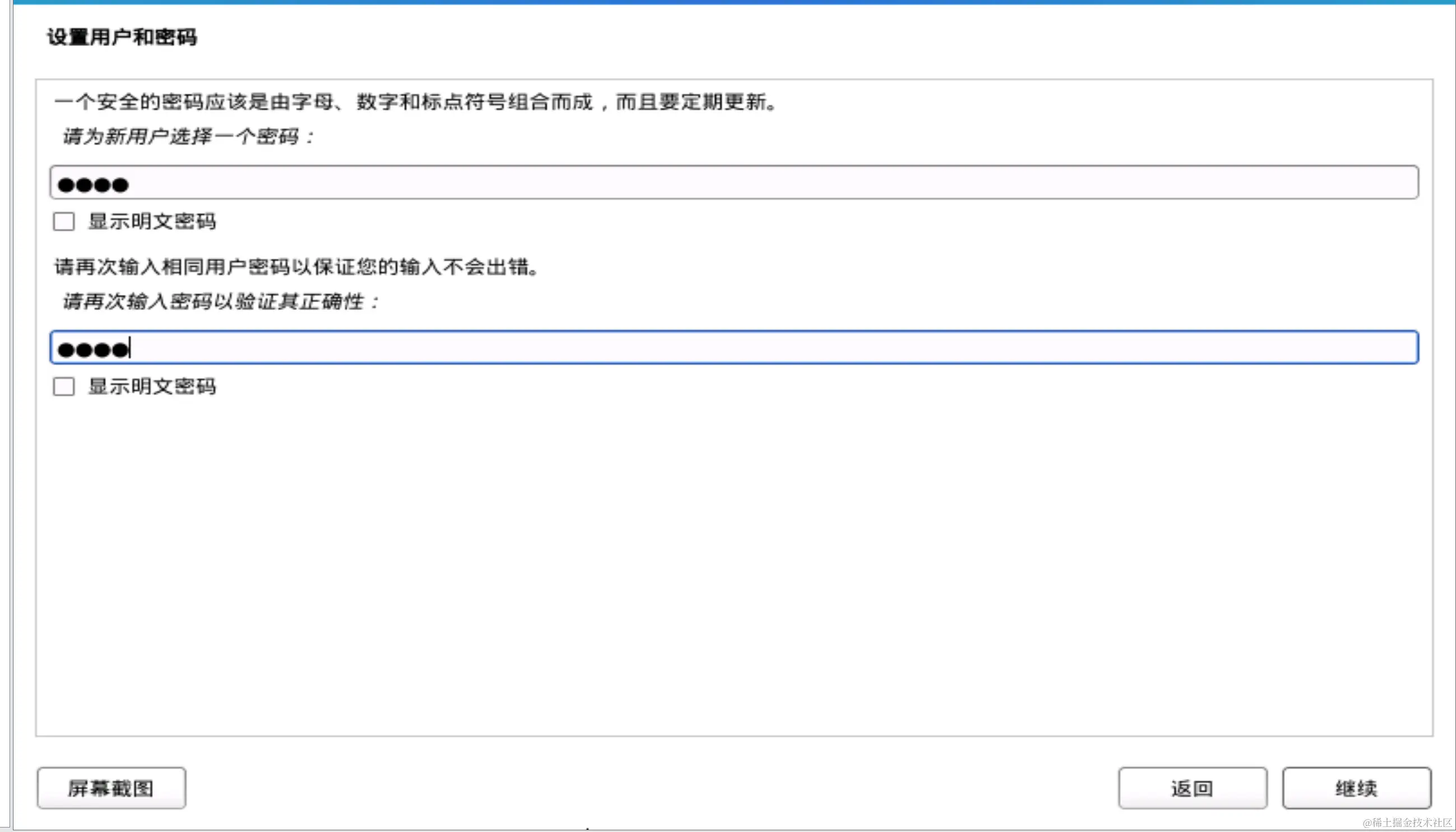This screenshot has height=832, width=1456.
Task: Click the first new user password field
Action: pyautogui.click(x=734, y=183)
